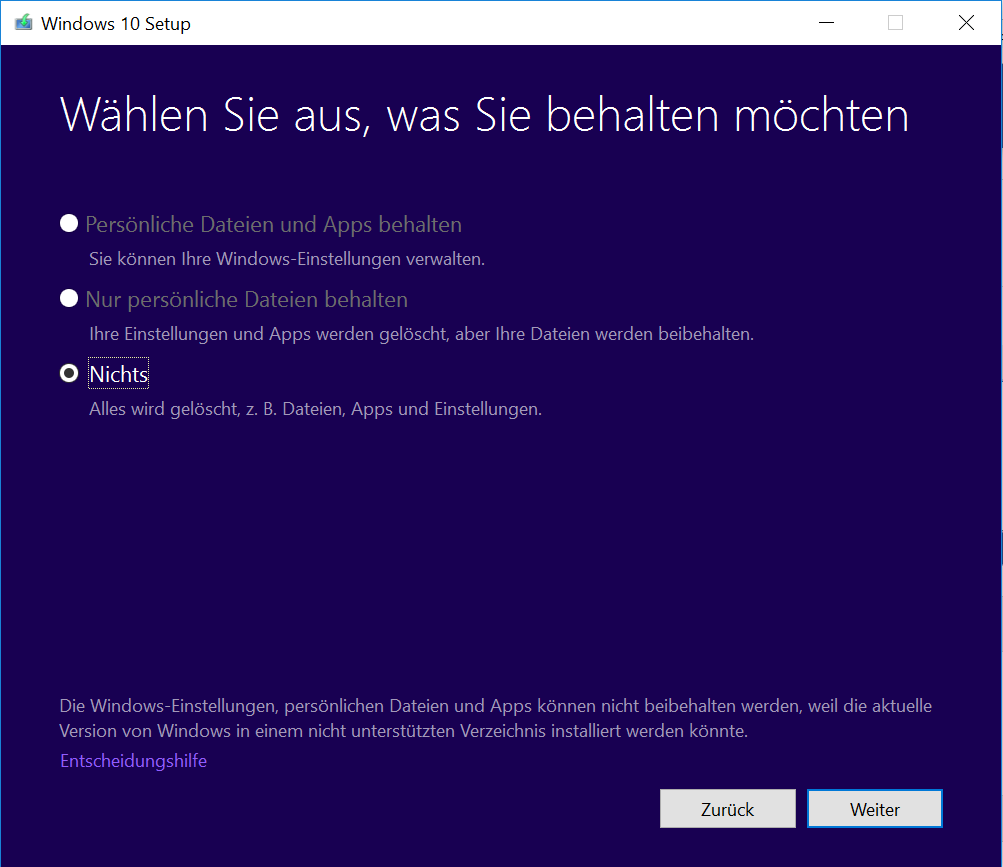Viewport: 1003px width, 867px height.
Task: Click 'Persönliche Dateien und Apps behalten' label
Action: [273, 225]
